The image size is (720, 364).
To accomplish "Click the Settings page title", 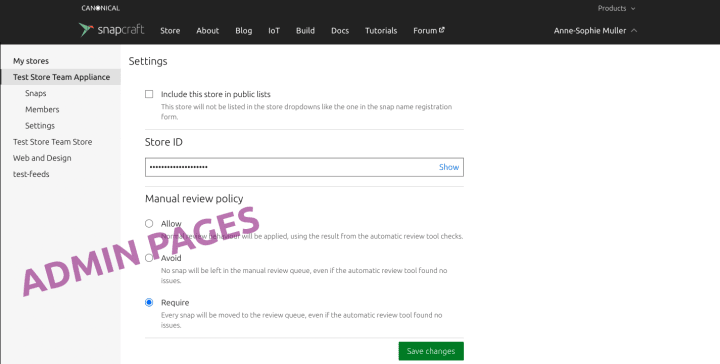I will (148, 61).
